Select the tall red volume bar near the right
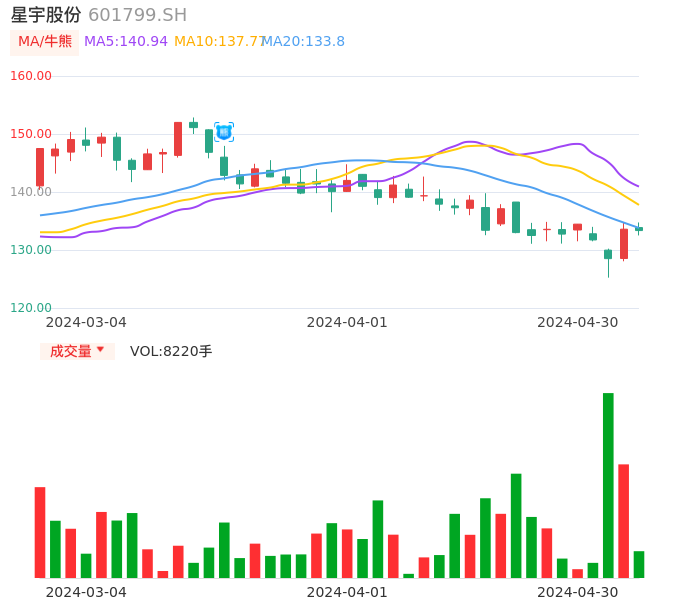This screenshot has width=686, height=606. [623, 520]
